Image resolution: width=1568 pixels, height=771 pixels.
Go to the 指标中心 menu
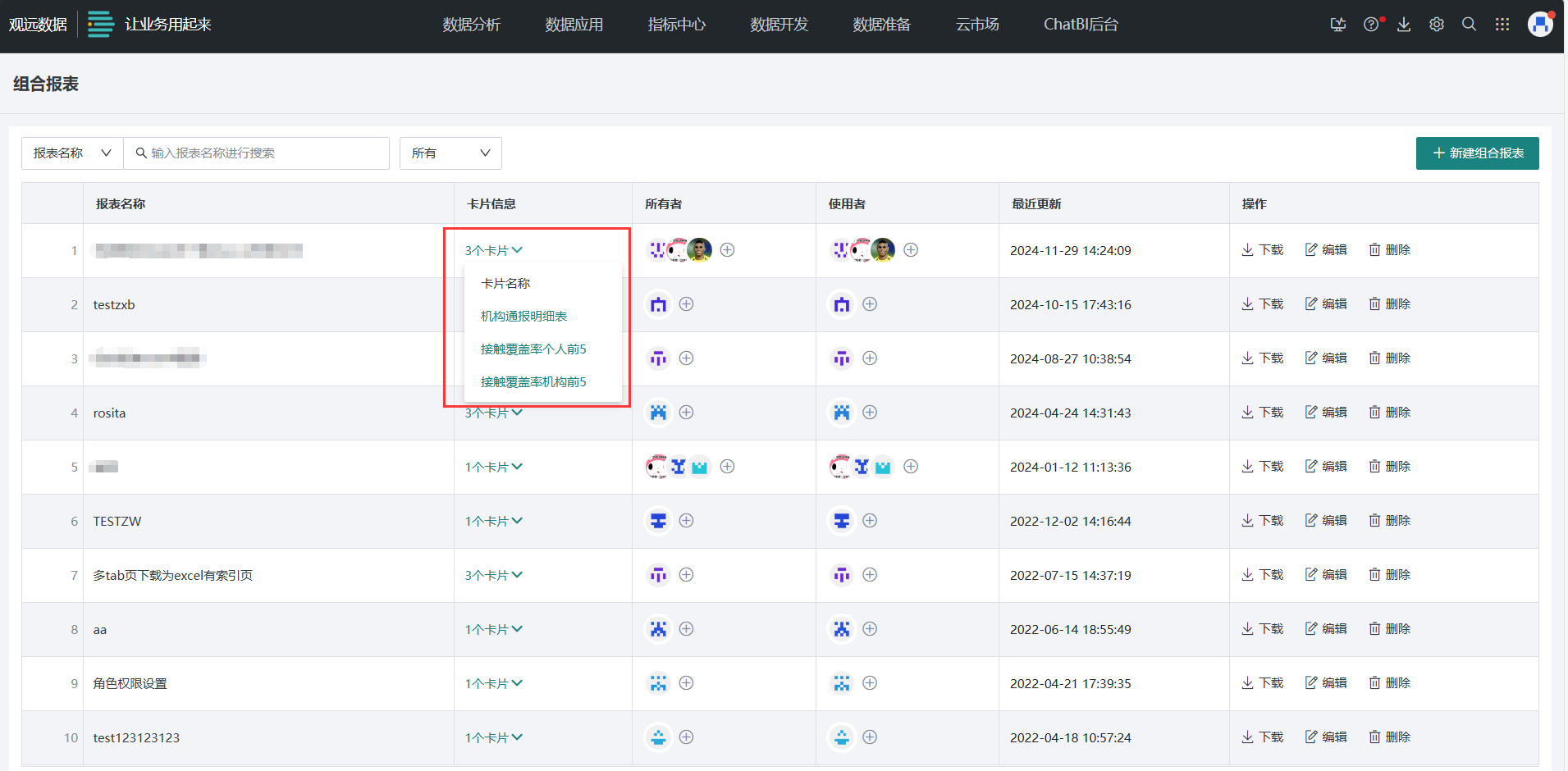pyautogui.click(x=676, y=25)
